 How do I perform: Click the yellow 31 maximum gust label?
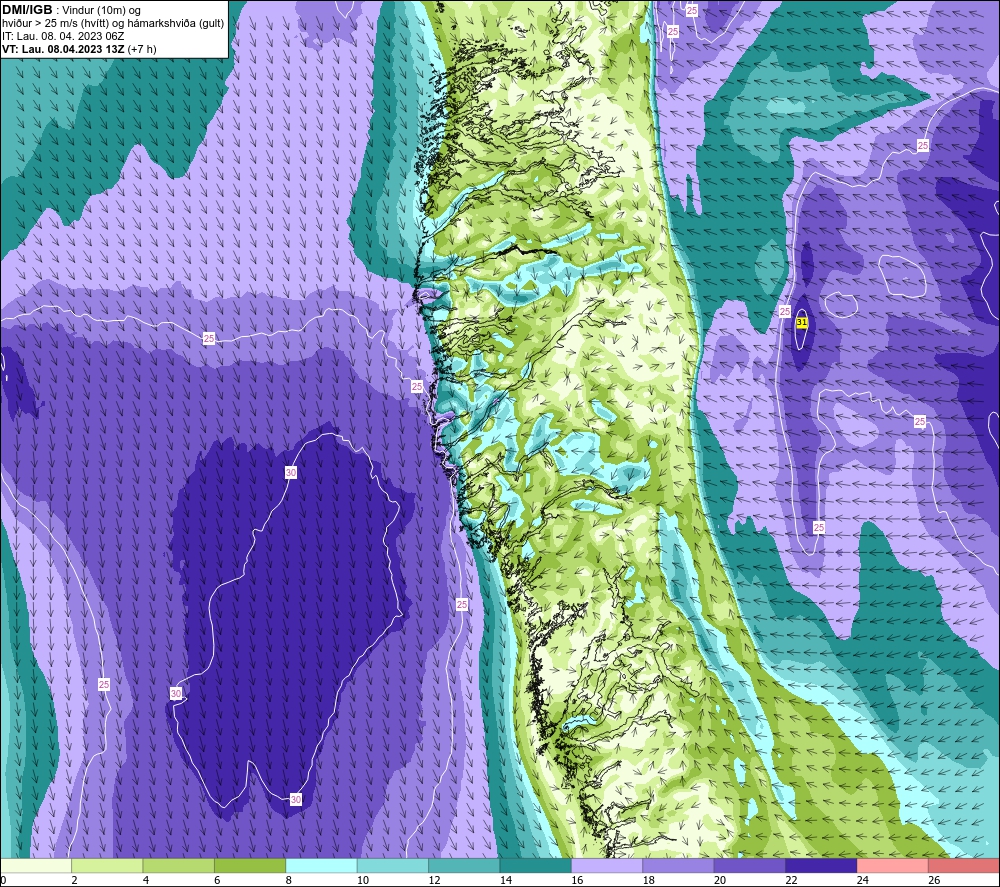pos(802,323)
